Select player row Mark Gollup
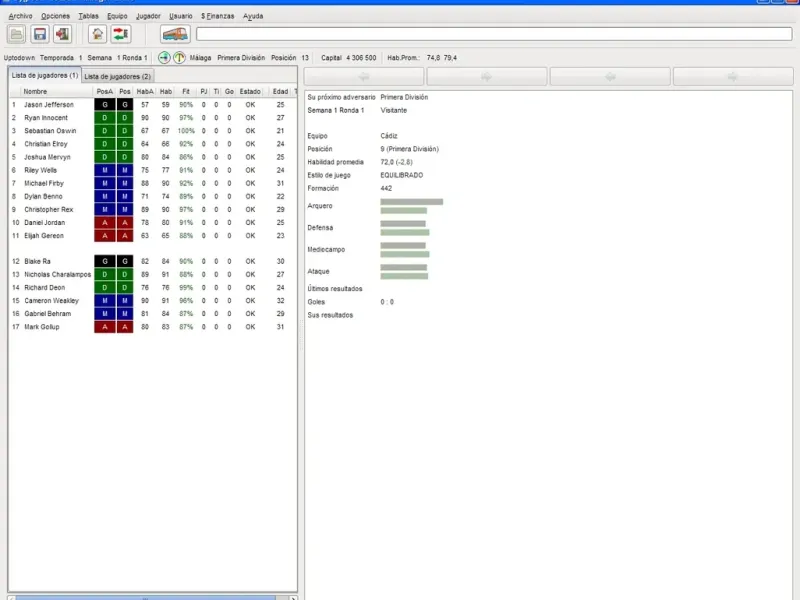The height and width of the screenshot is (600, 800). coord(152,327)
